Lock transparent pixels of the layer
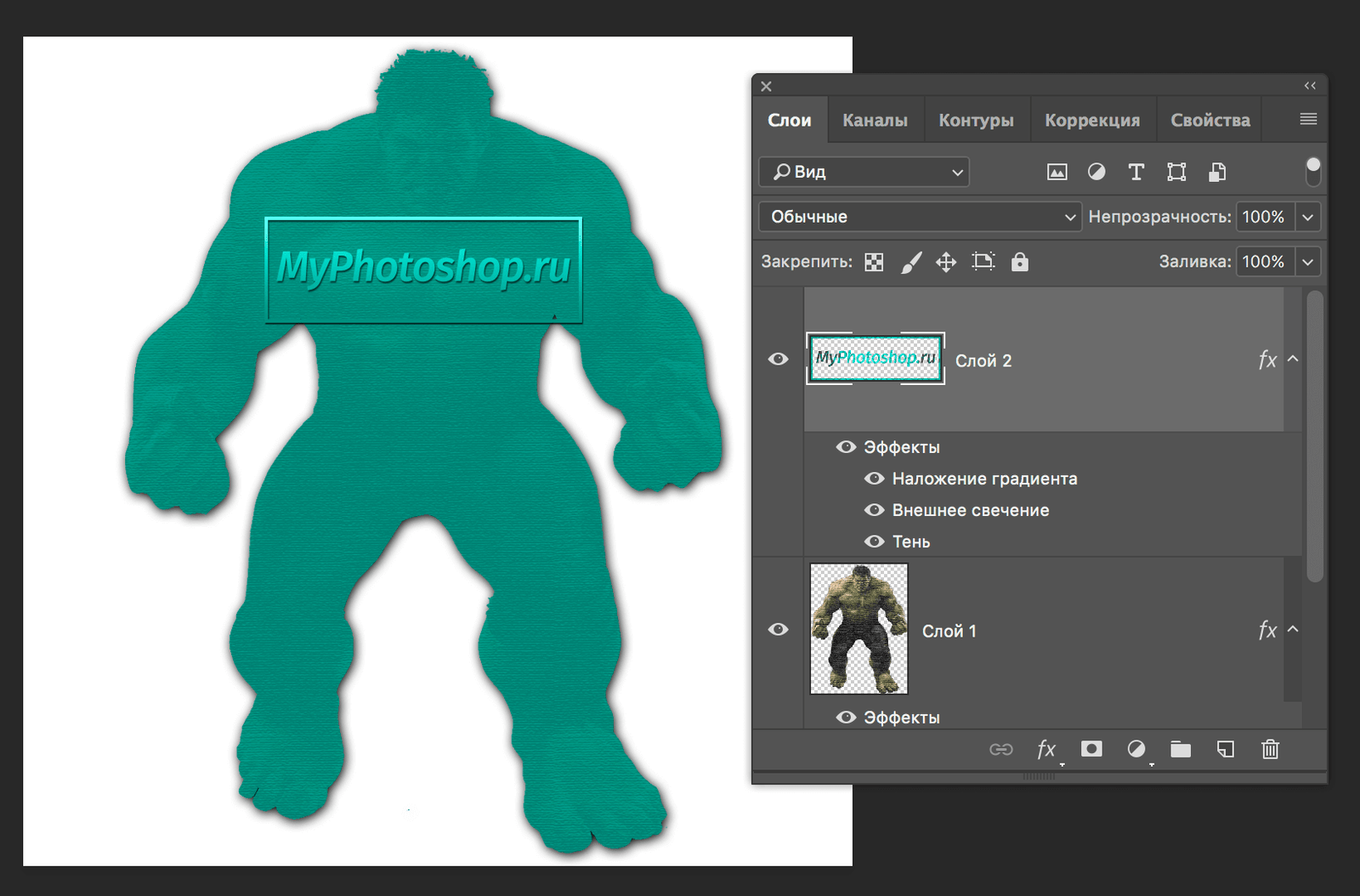1360x896 pixels. point(874,261)
